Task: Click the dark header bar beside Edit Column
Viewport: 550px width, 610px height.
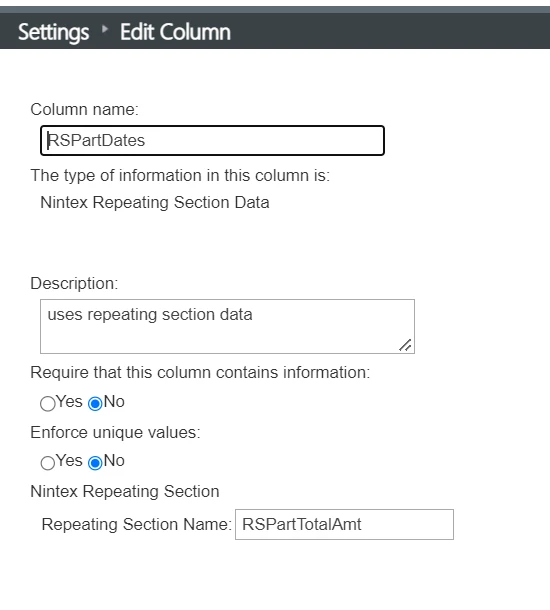Action: pyautogui.click(x=389, y=31)
